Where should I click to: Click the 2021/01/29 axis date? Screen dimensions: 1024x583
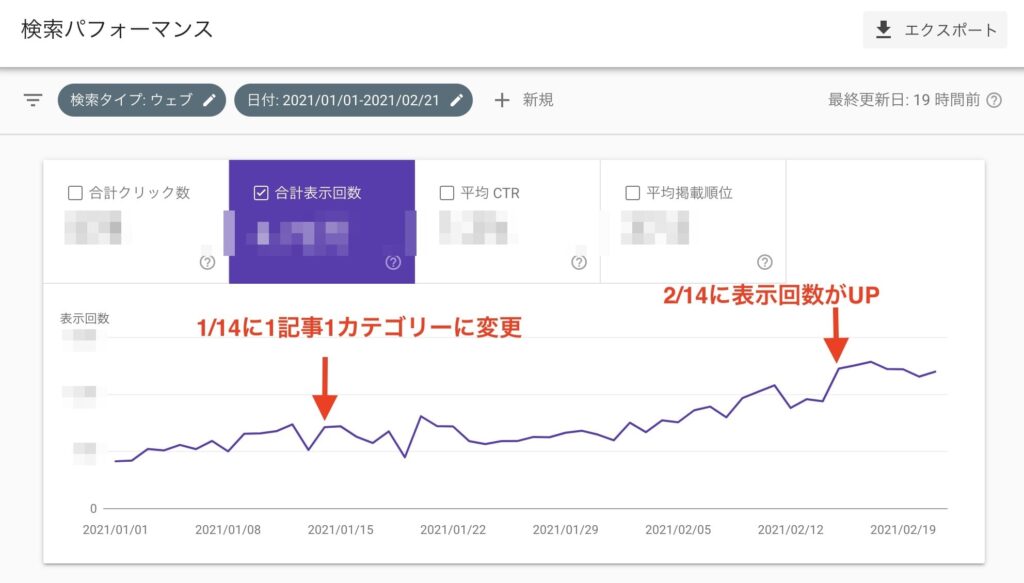[x=566, y=529]
